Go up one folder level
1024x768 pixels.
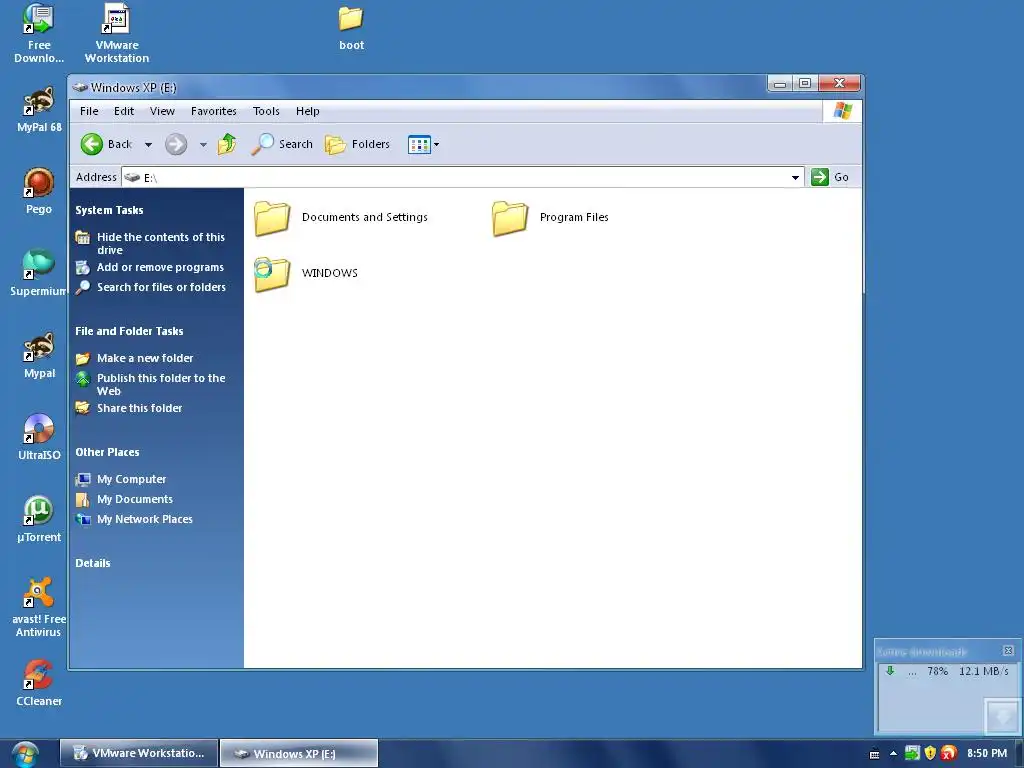[x=227, y=144]
